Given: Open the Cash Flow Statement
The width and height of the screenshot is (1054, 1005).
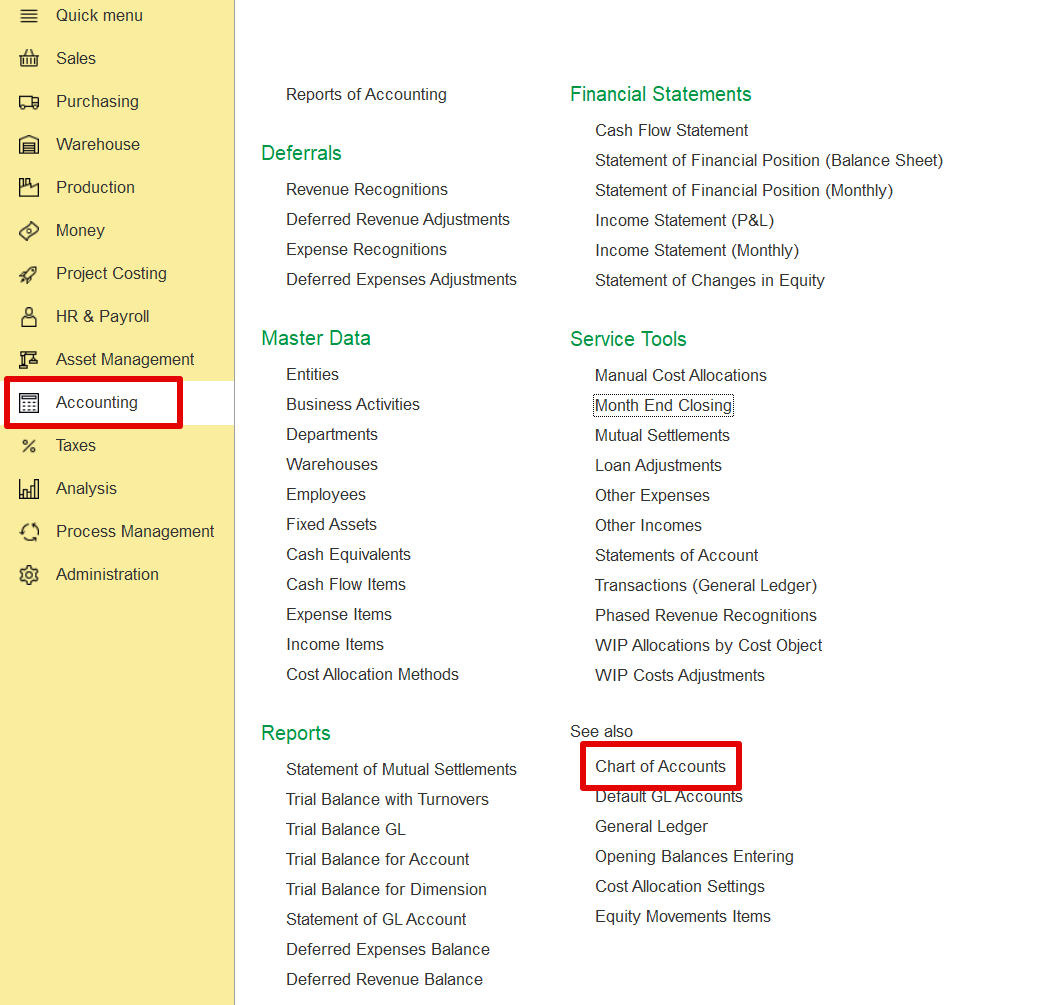Looking at the screenshot, I should [x=672, y=130].
